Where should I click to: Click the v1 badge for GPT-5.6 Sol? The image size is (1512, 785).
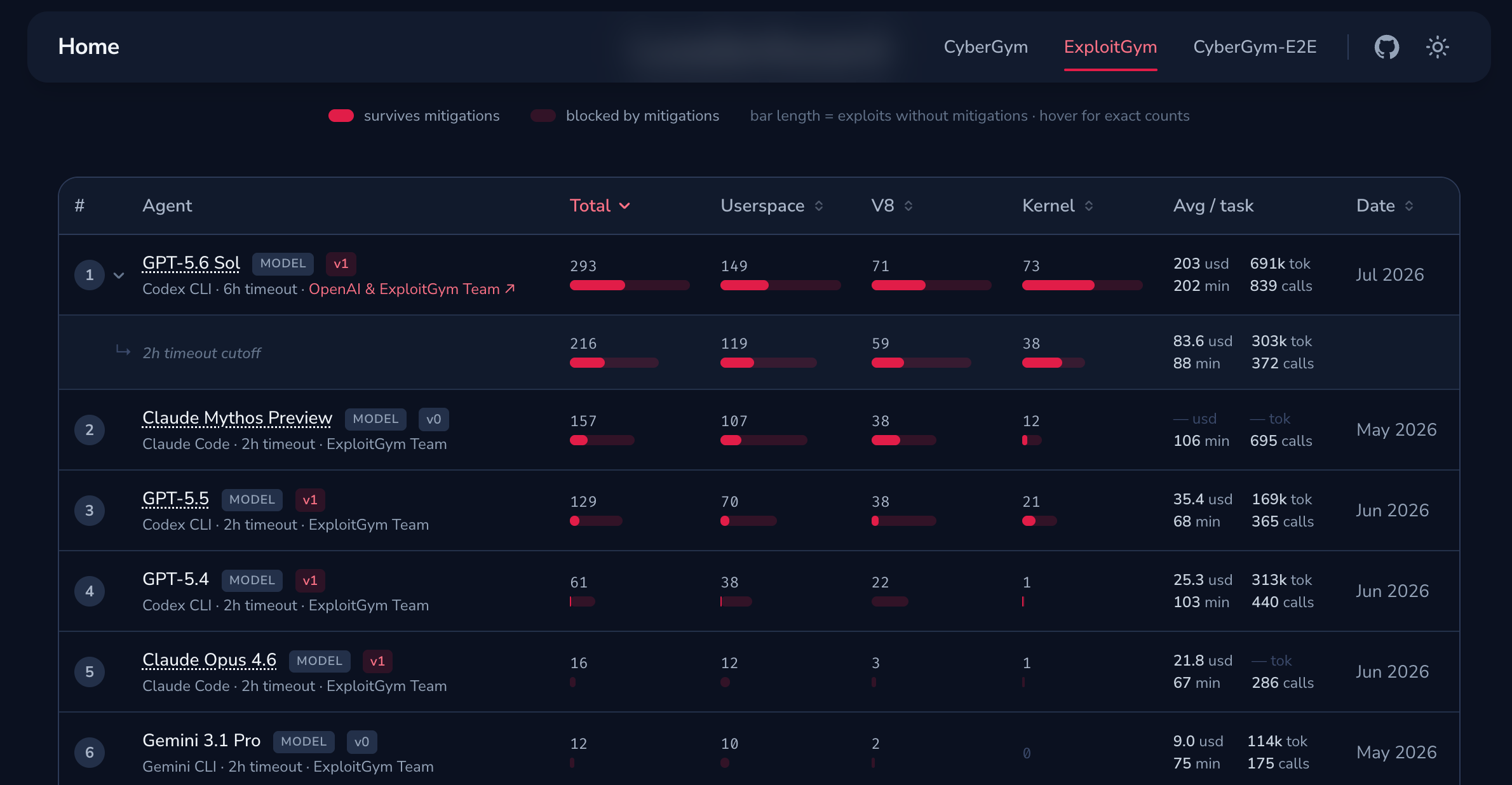341,264
